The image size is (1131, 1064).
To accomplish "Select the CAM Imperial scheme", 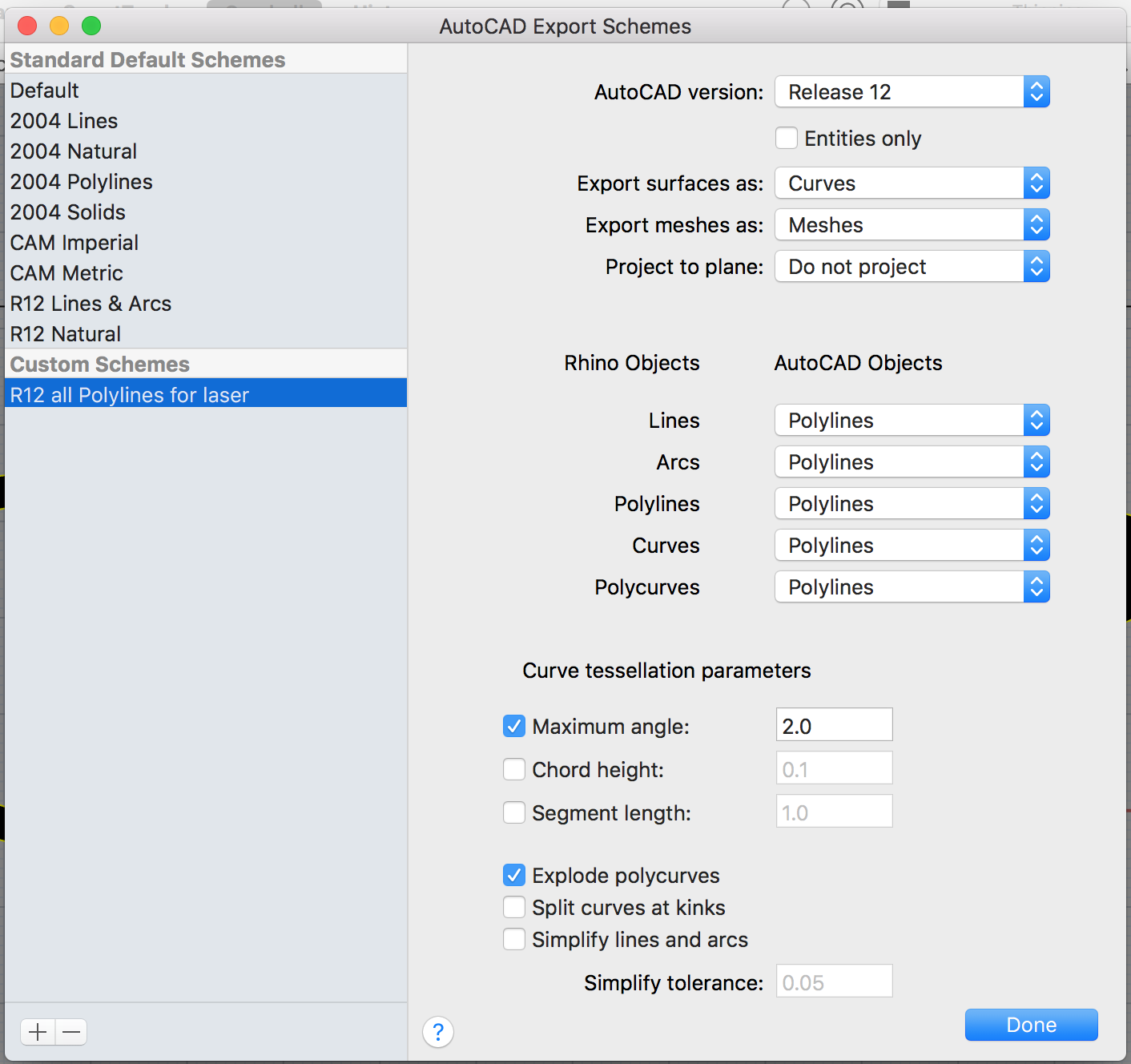I will coord(206,243).
